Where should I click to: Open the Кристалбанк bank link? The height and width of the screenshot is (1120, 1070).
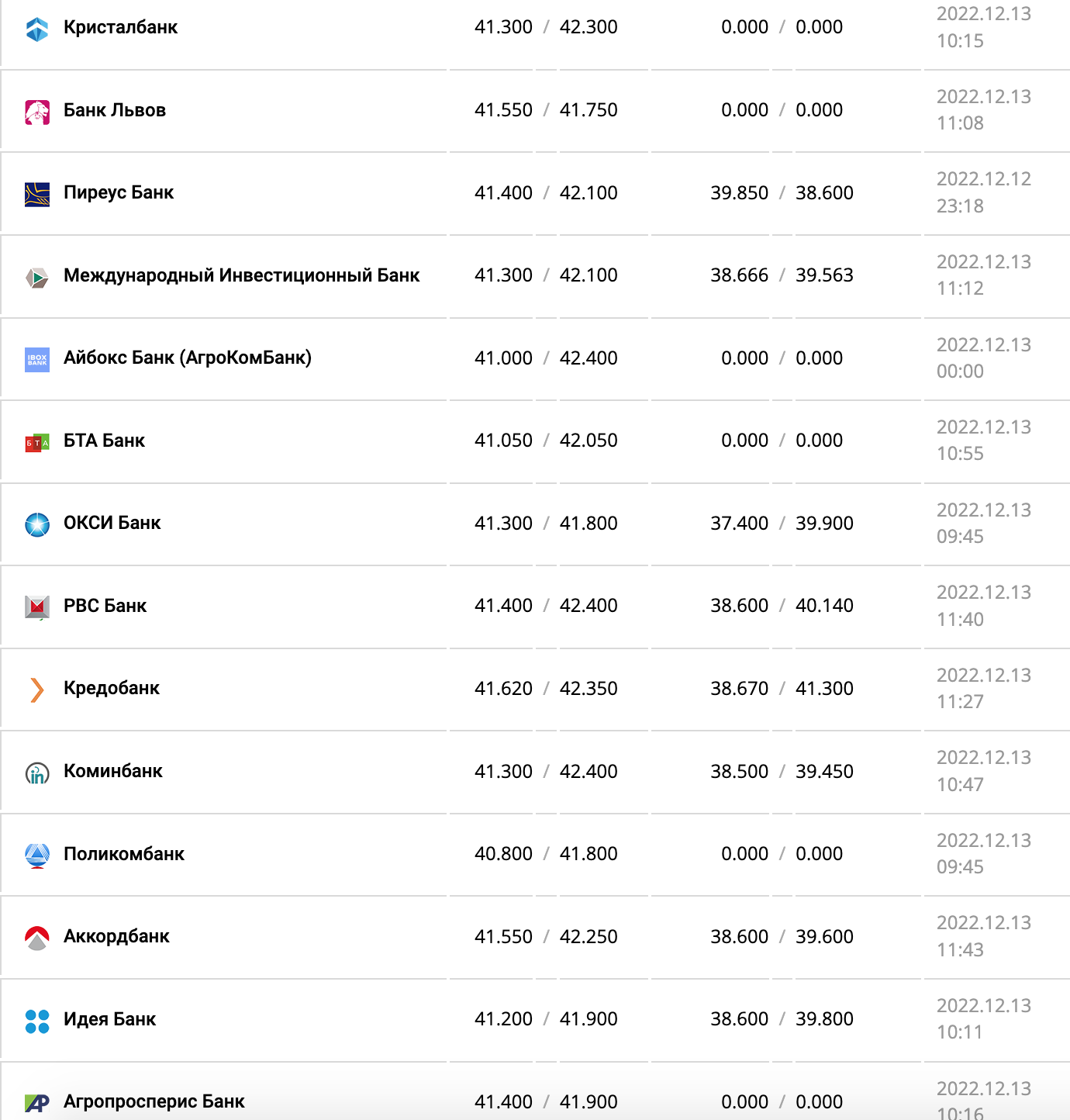pyautogui.click(x=120, y=27)
